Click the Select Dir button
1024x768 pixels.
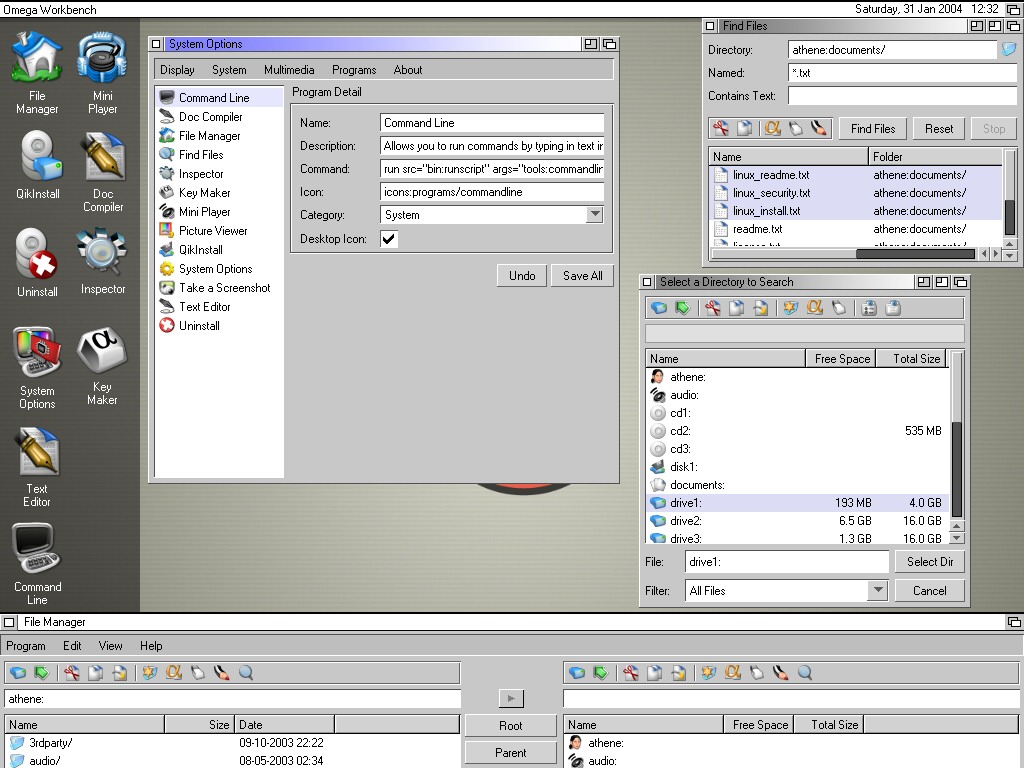point(929,562)
